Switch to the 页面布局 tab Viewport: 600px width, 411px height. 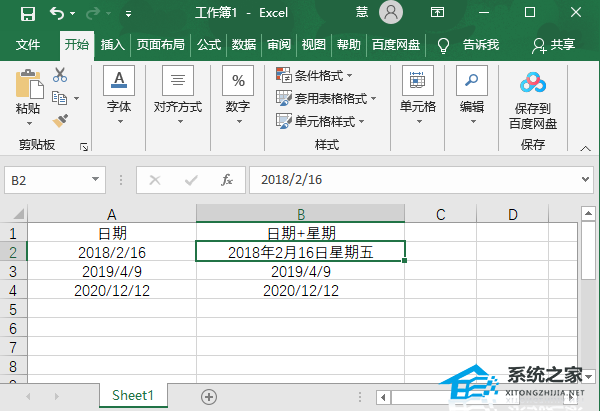(161, 45)
